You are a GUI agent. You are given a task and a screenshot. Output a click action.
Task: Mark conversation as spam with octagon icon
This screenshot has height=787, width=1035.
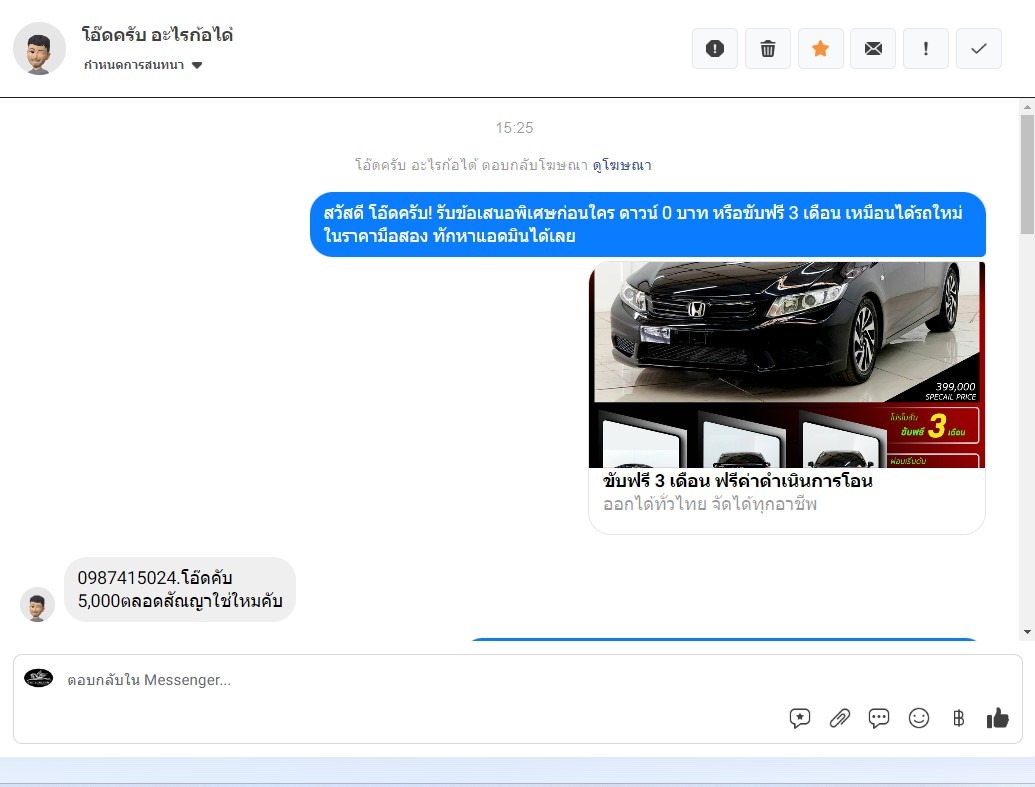pyautogui.click(x=714, y=48)
